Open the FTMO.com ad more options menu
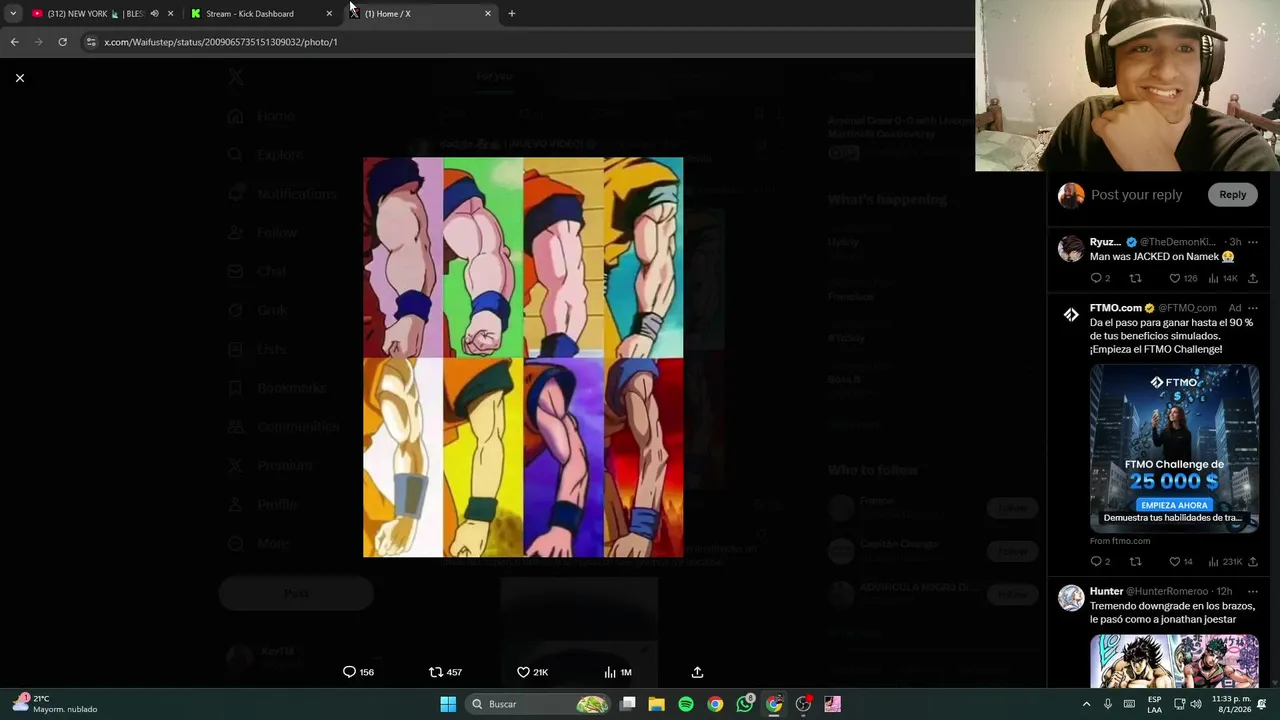Screen dimensions: 1280x720 click(1252, 308)
